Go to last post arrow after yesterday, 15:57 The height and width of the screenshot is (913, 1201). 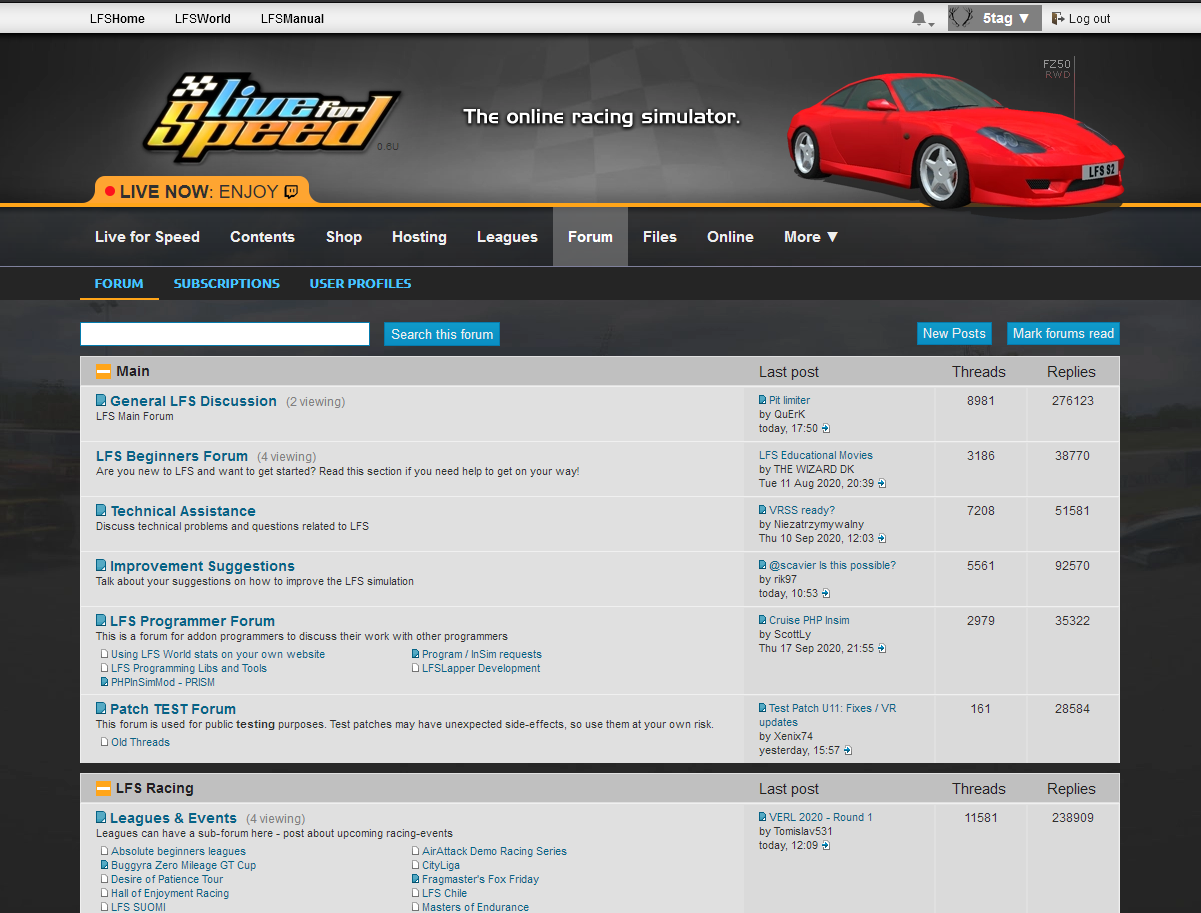tap(848, 751)
